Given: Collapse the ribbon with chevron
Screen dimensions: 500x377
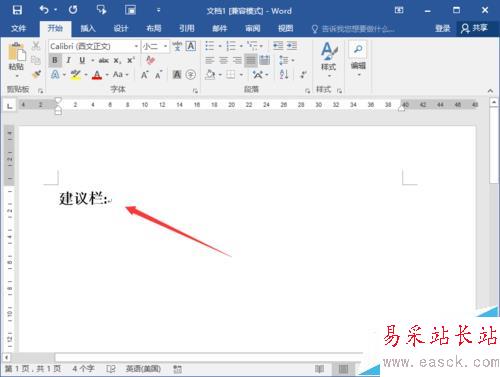Looking at the screenshot, I should pos(490,90).
